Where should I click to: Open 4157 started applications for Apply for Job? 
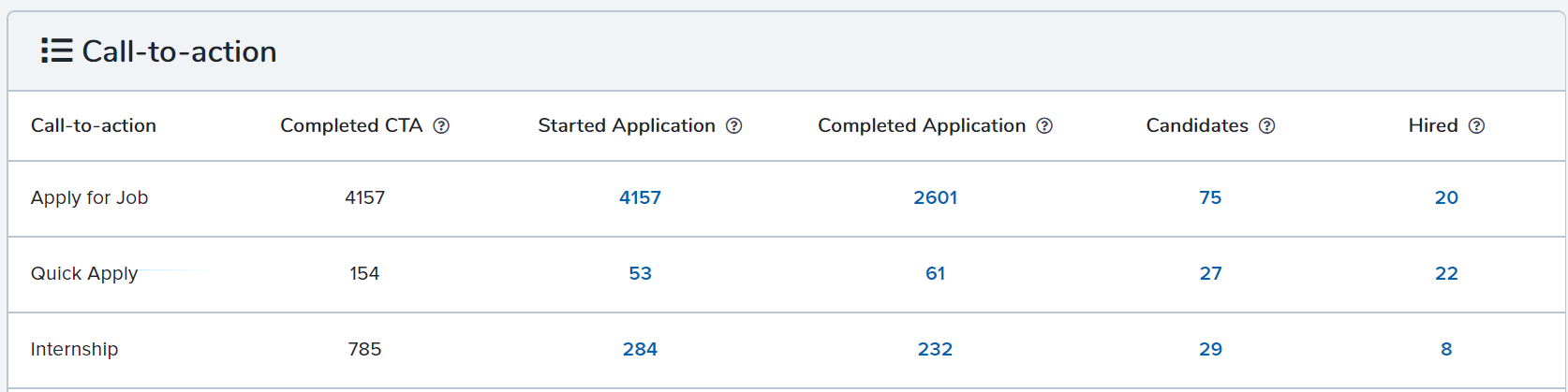point(640,197)
